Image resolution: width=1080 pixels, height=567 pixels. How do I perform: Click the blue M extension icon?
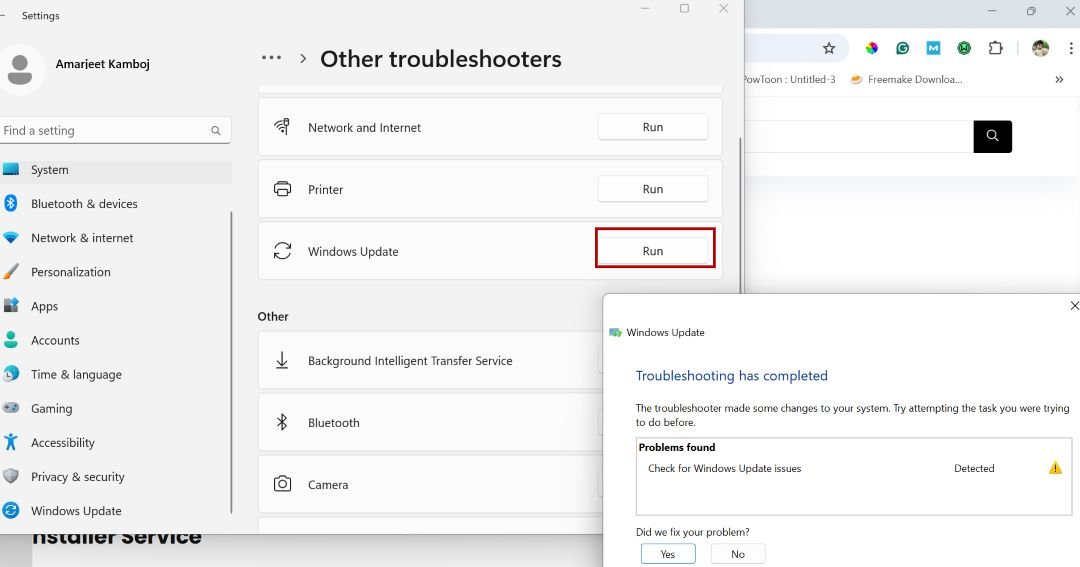click(933, 48)
